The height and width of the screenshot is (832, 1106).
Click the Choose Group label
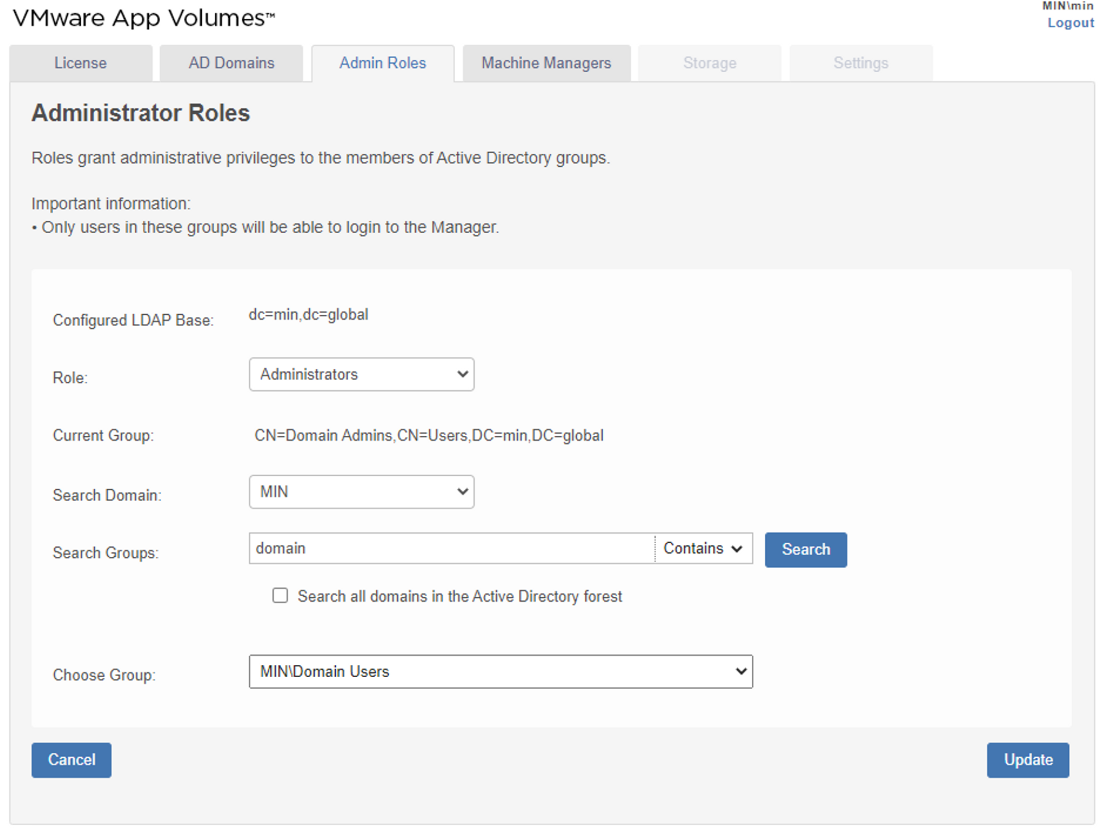pos(104,675)
